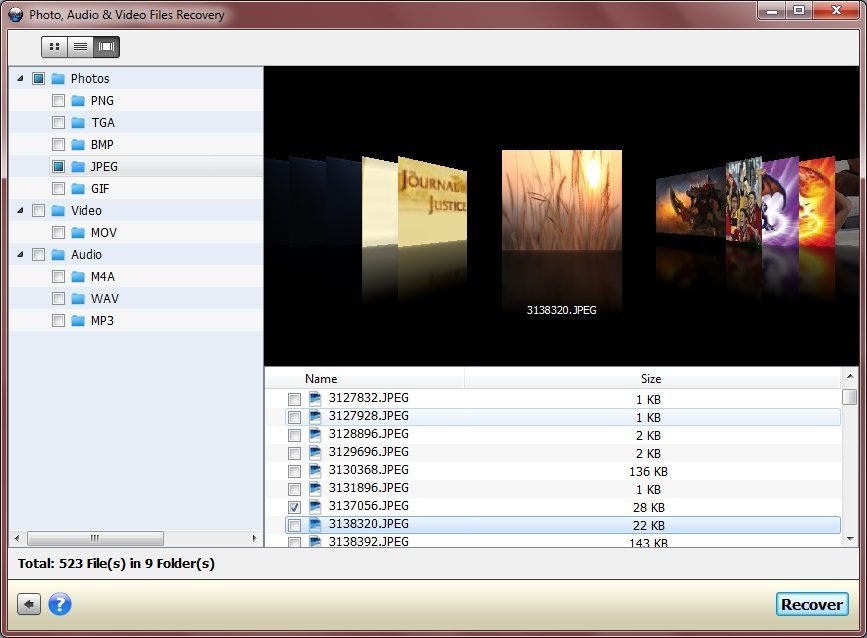Viewport: 867px width, 638px height.
Task: Click the JPEG folder icon
Action: (79, 167)
